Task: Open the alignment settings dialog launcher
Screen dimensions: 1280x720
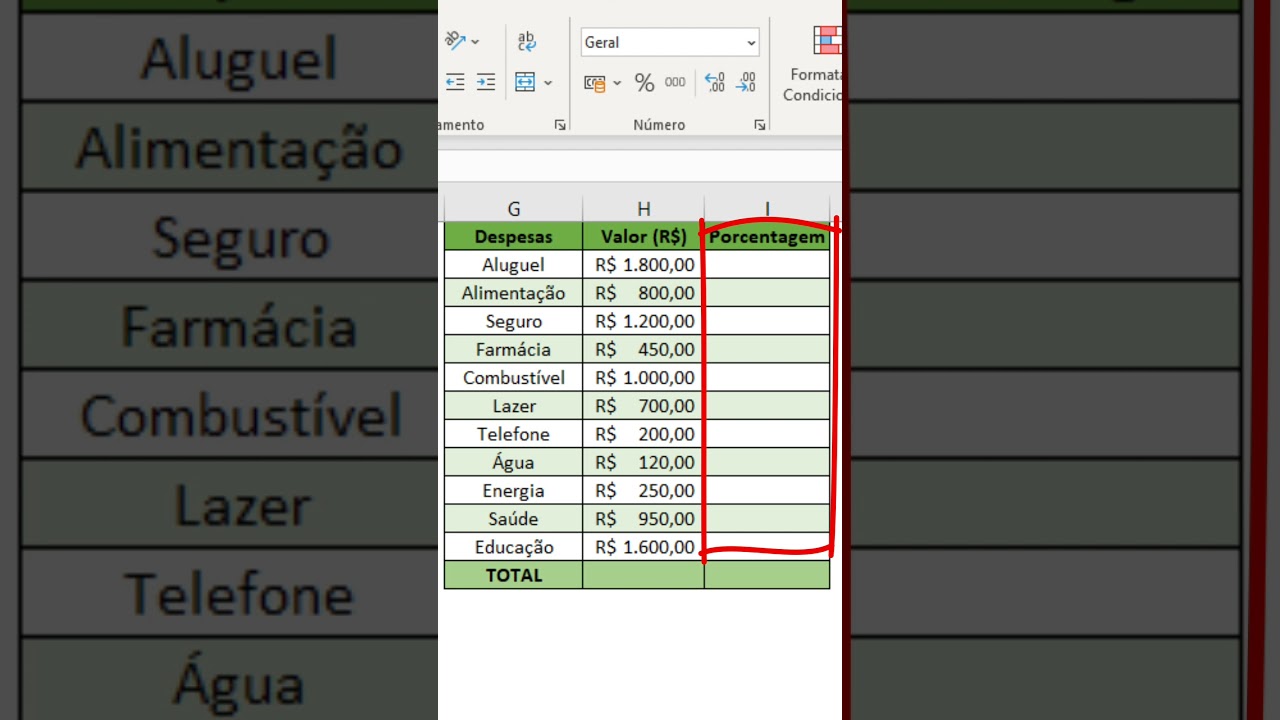Action: point(560,125)
